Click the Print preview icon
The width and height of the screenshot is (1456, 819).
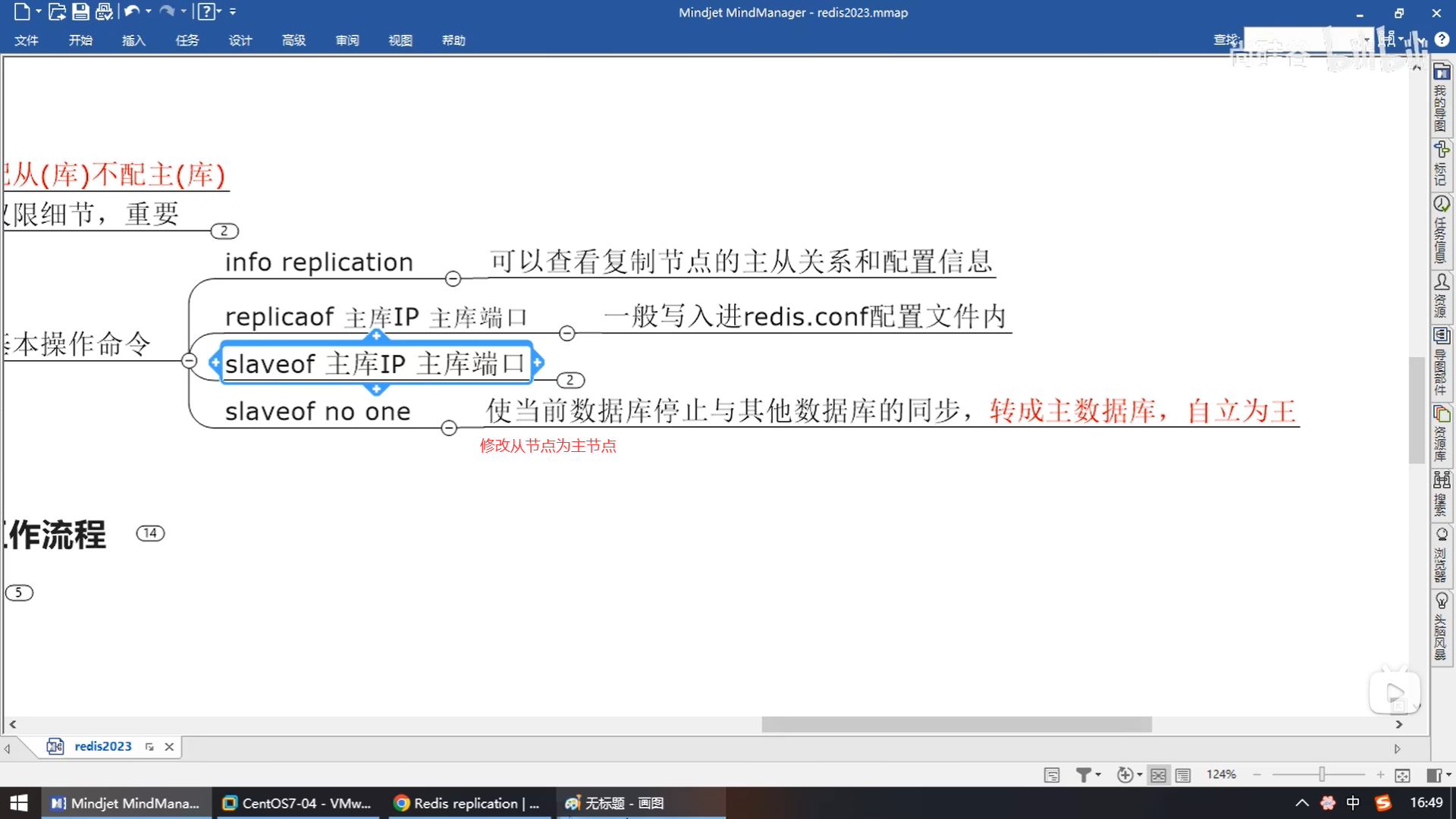105,11
